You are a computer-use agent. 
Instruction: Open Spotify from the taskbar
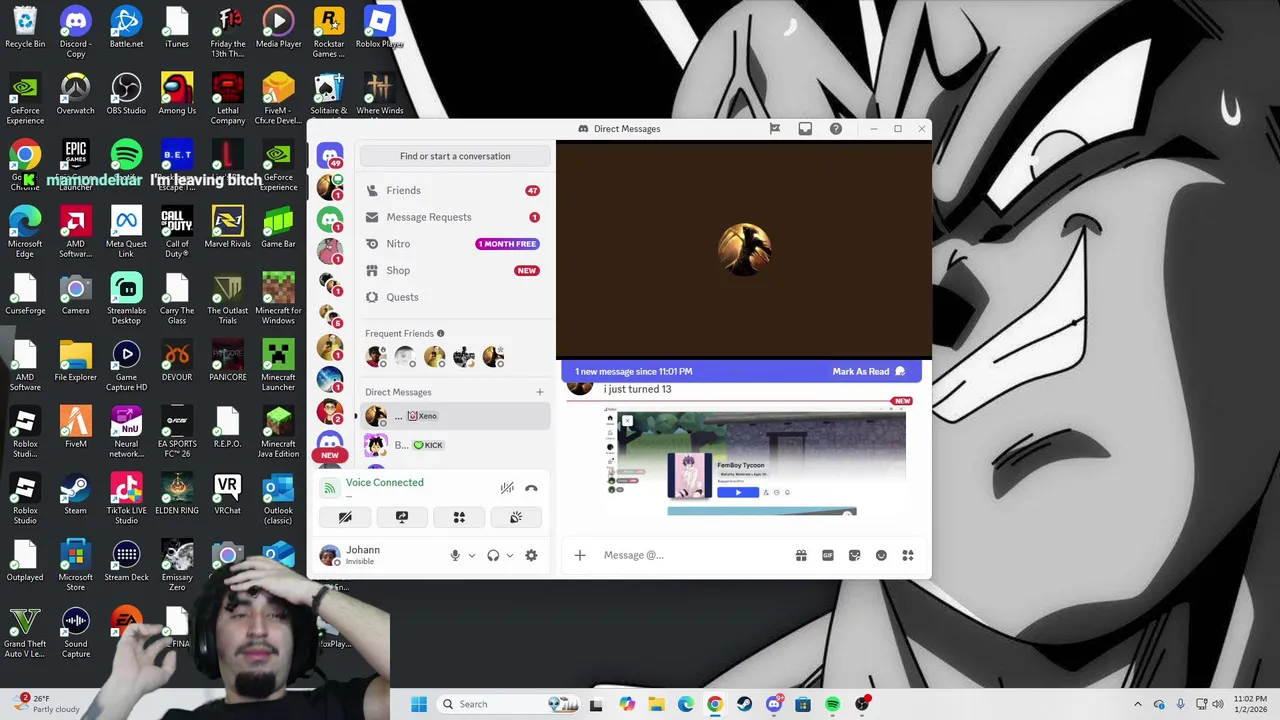coord(832,704)
